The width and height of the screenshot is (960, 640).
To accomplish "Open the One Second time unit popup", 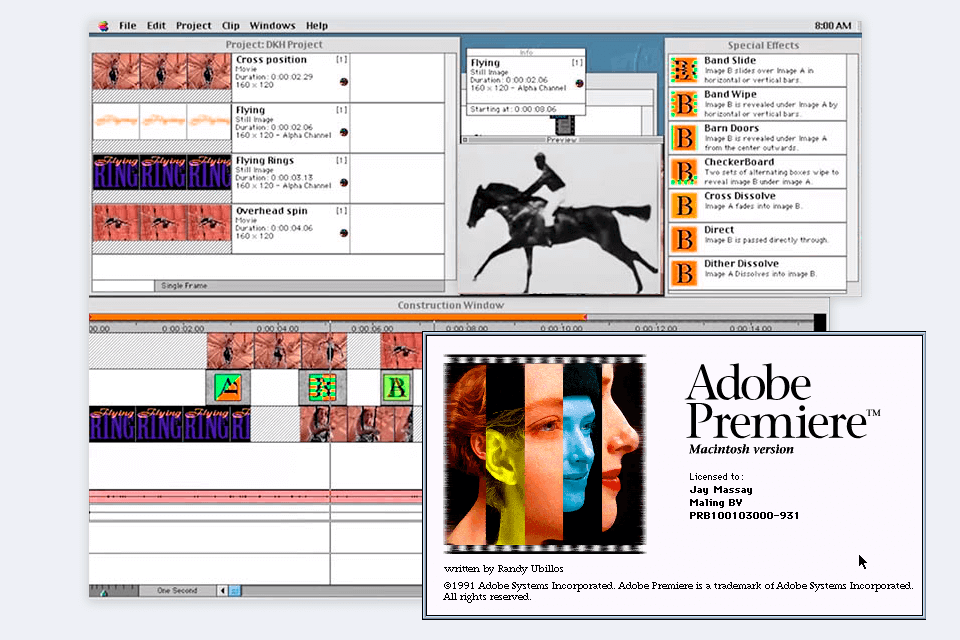I will [180, 590].
